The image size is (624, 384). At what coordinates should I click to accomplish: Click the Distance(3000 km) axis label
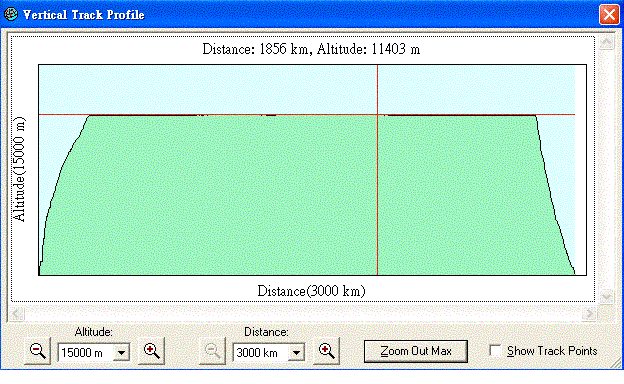(x=311, y=291)
